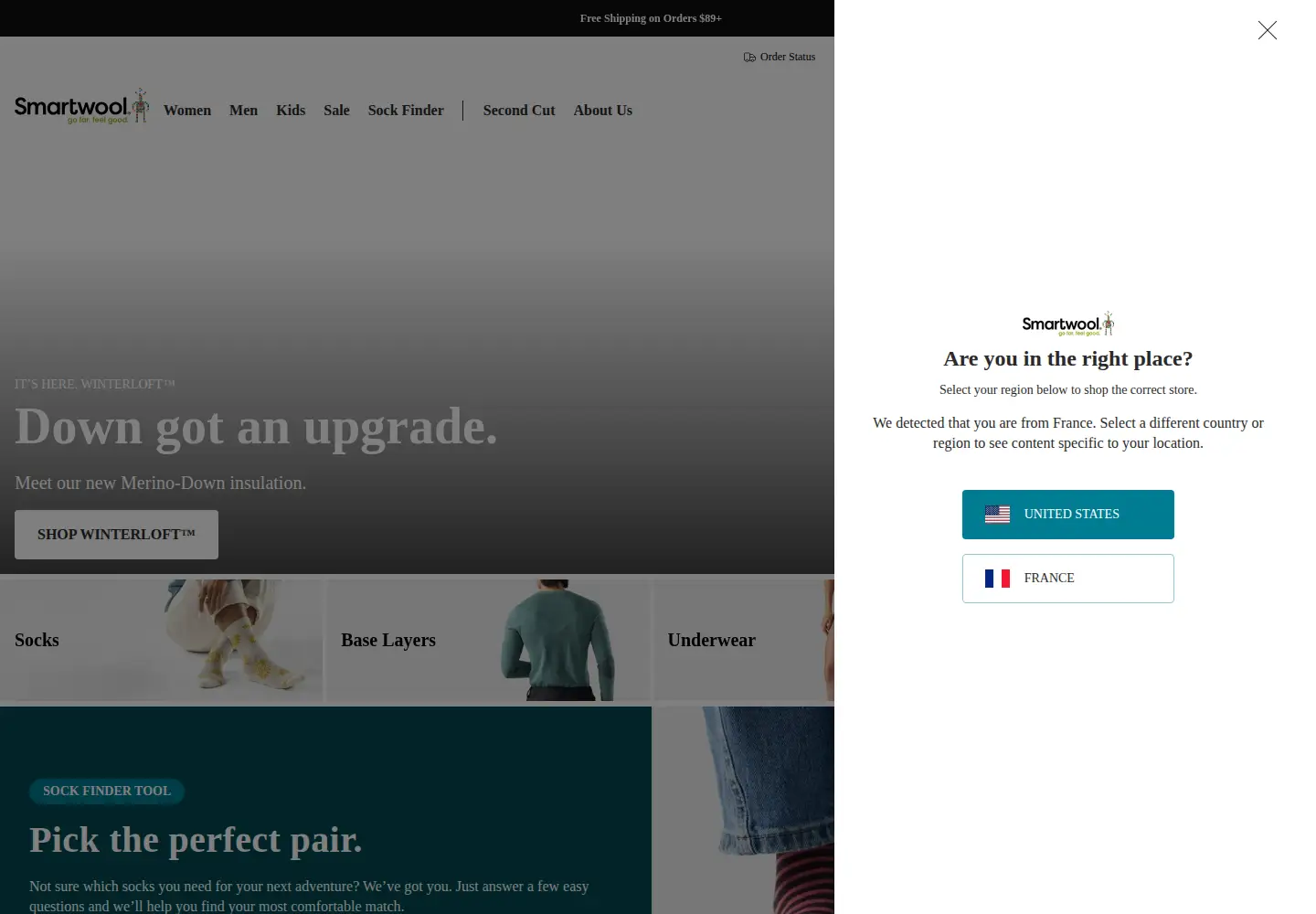Check Order Status link
The height and width of the screenshot is (914, 1316).
pyautogui.click(x=780, y=57)
